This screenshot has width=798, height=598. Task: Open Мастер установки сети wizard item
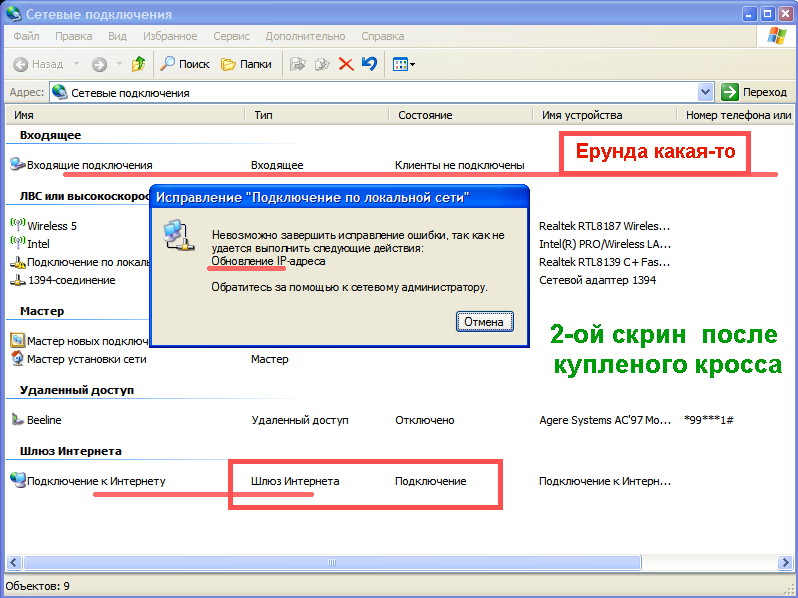[86, 359]
